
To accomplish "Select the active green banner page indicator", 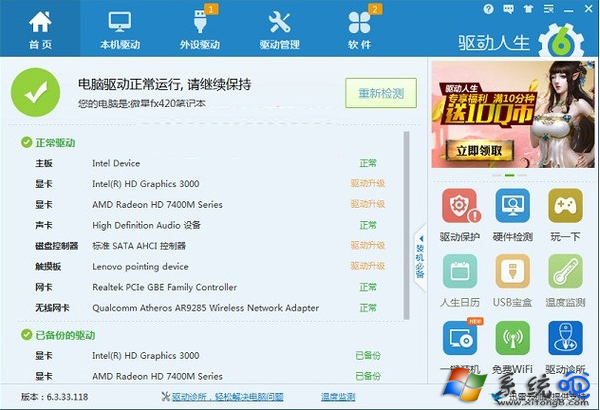I will tap(509, 175).
